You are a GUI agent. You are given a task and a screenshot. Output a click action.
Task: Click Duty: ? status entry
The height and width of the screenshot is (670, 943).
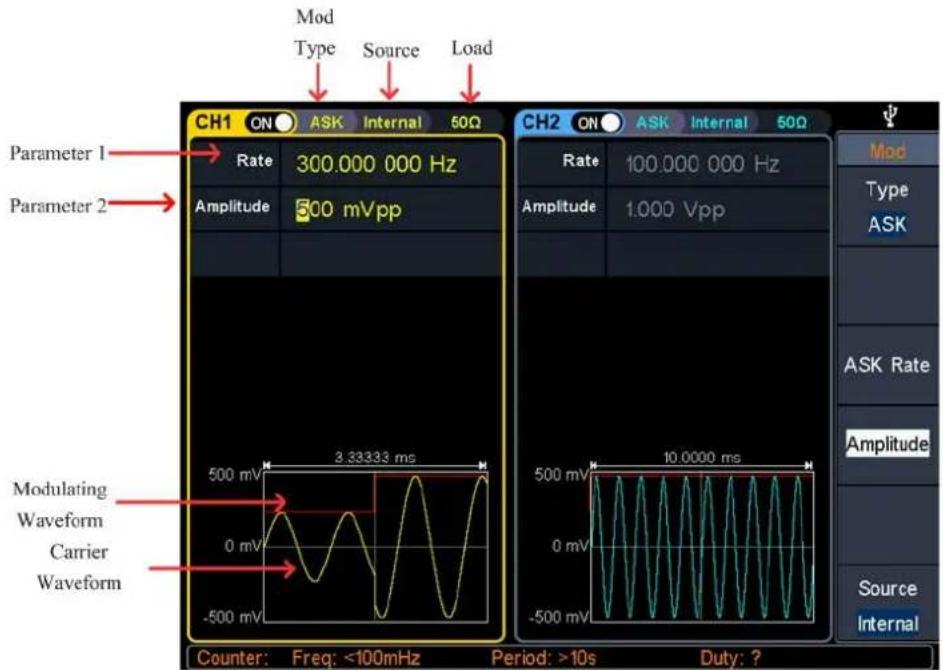pos(730,657)
